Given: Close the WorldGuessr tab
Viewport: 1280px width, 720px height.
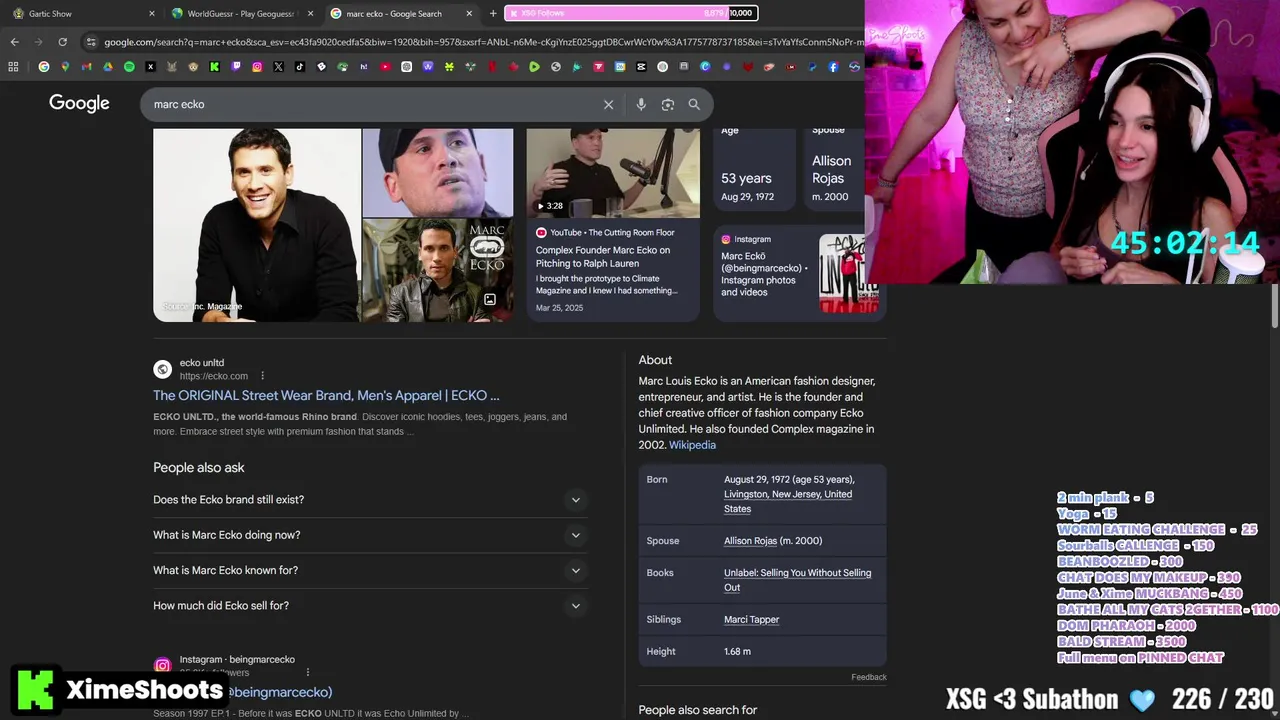Looking at the screenshot, I should point(310,14).
